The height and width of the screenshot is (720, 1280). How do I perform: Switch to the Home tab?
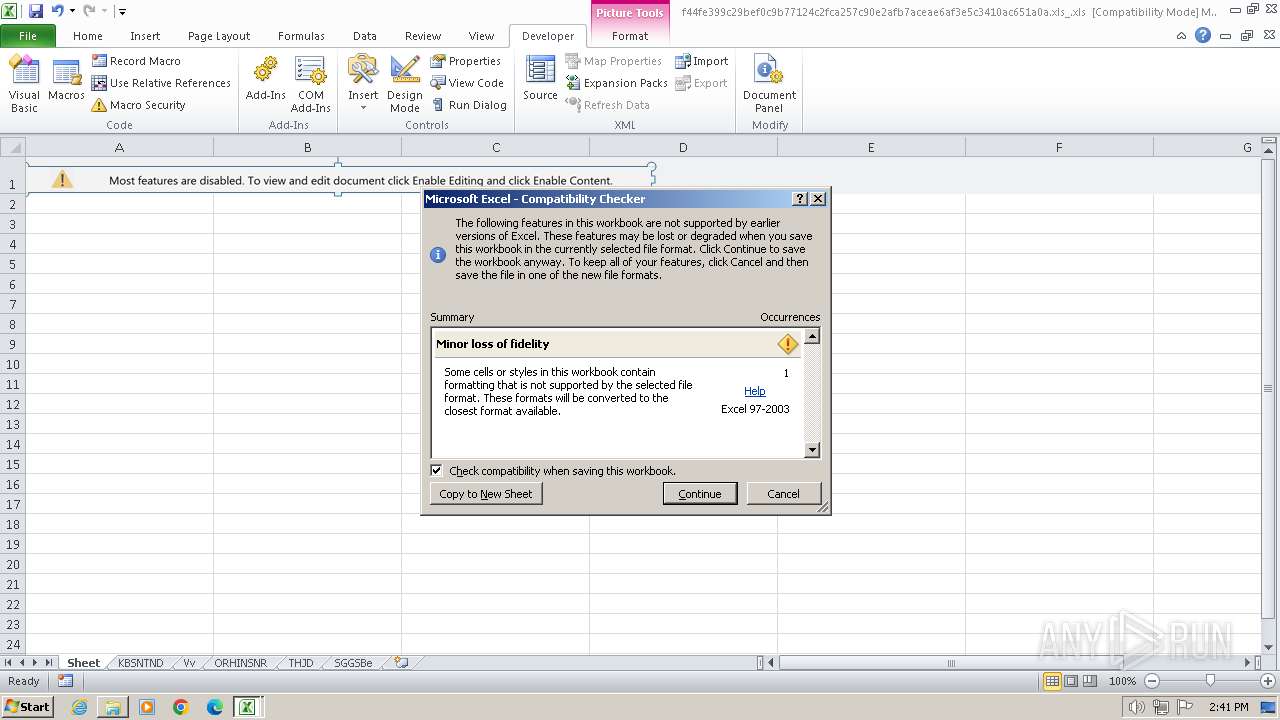click(88, 36)
